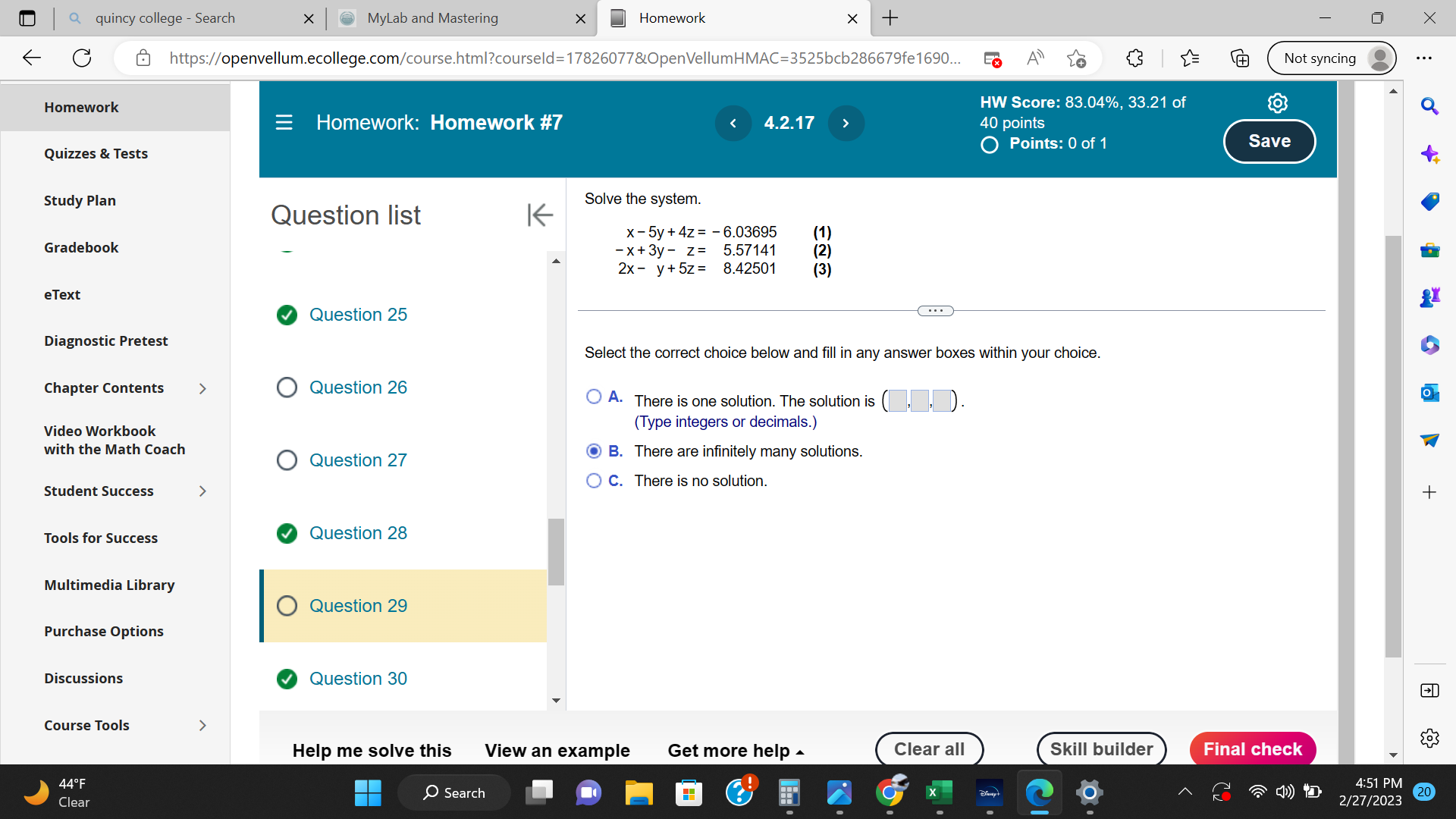The width and height of the screenshot is (1456, 819).
Task: Select choice A one solution
Action: (x=594, y=397)
